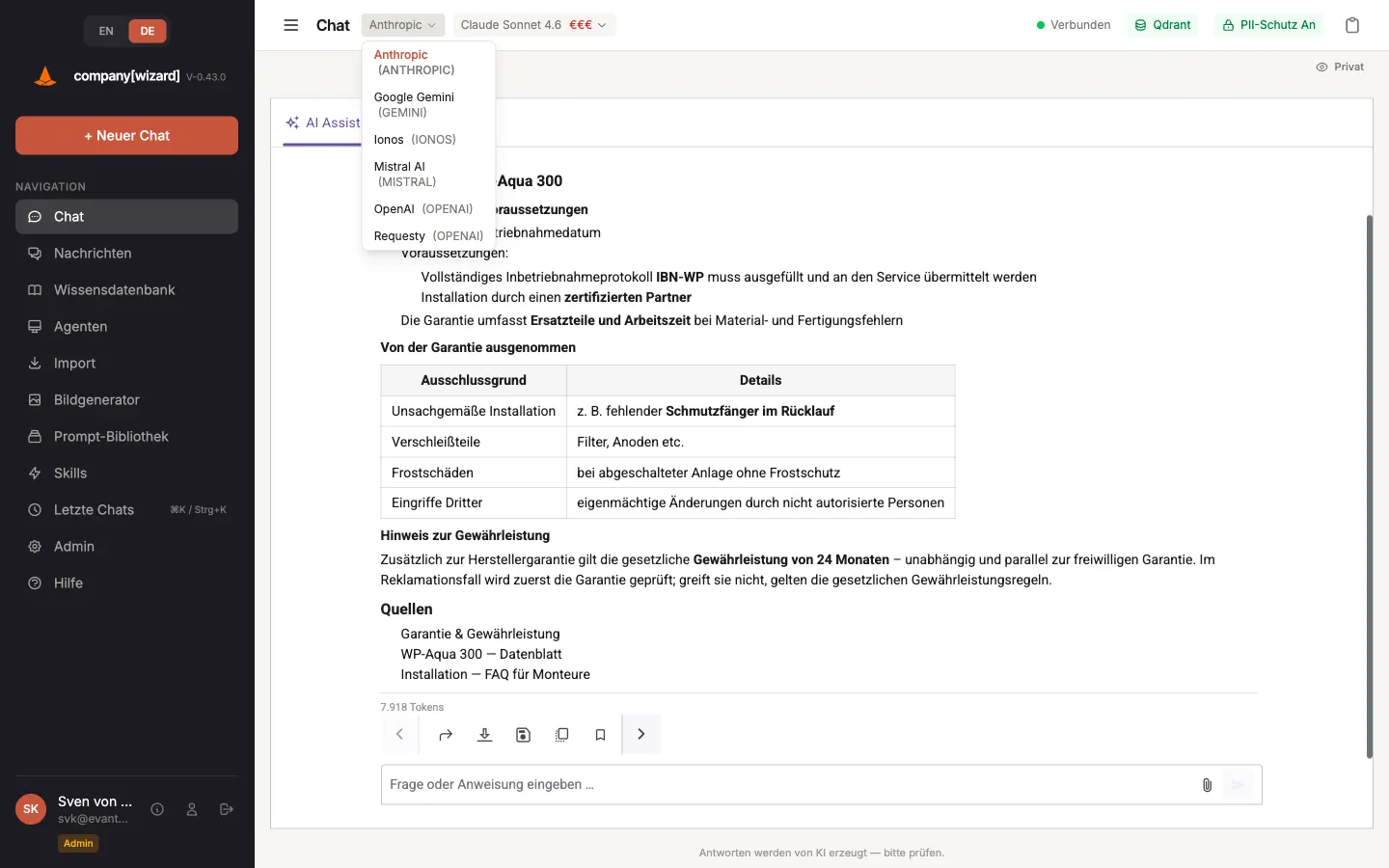
Task: Open the Bildgenerator page
Action: pyautogui.click(x=126, y=400)
